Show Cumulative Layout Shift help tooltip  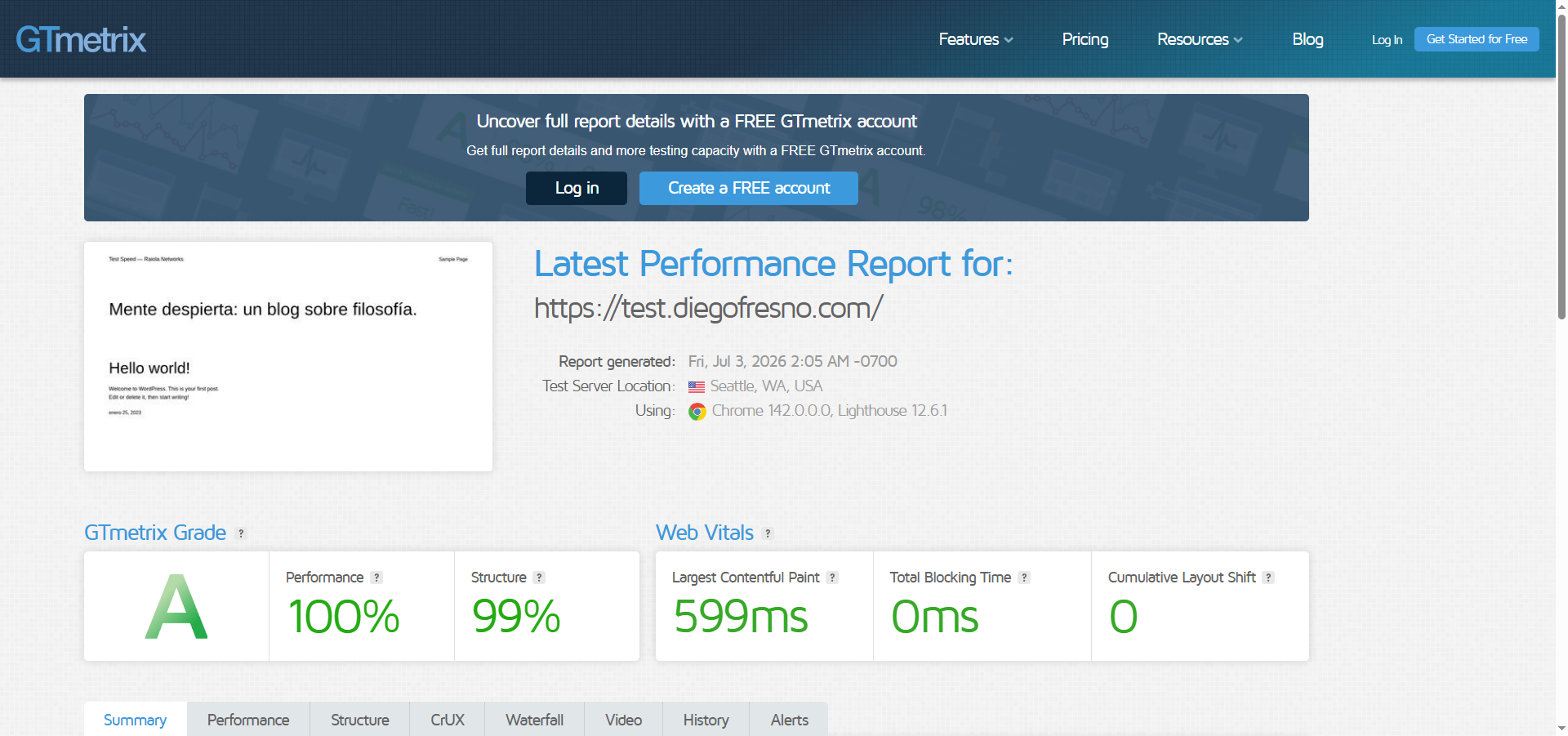(x=1268, y=578)
